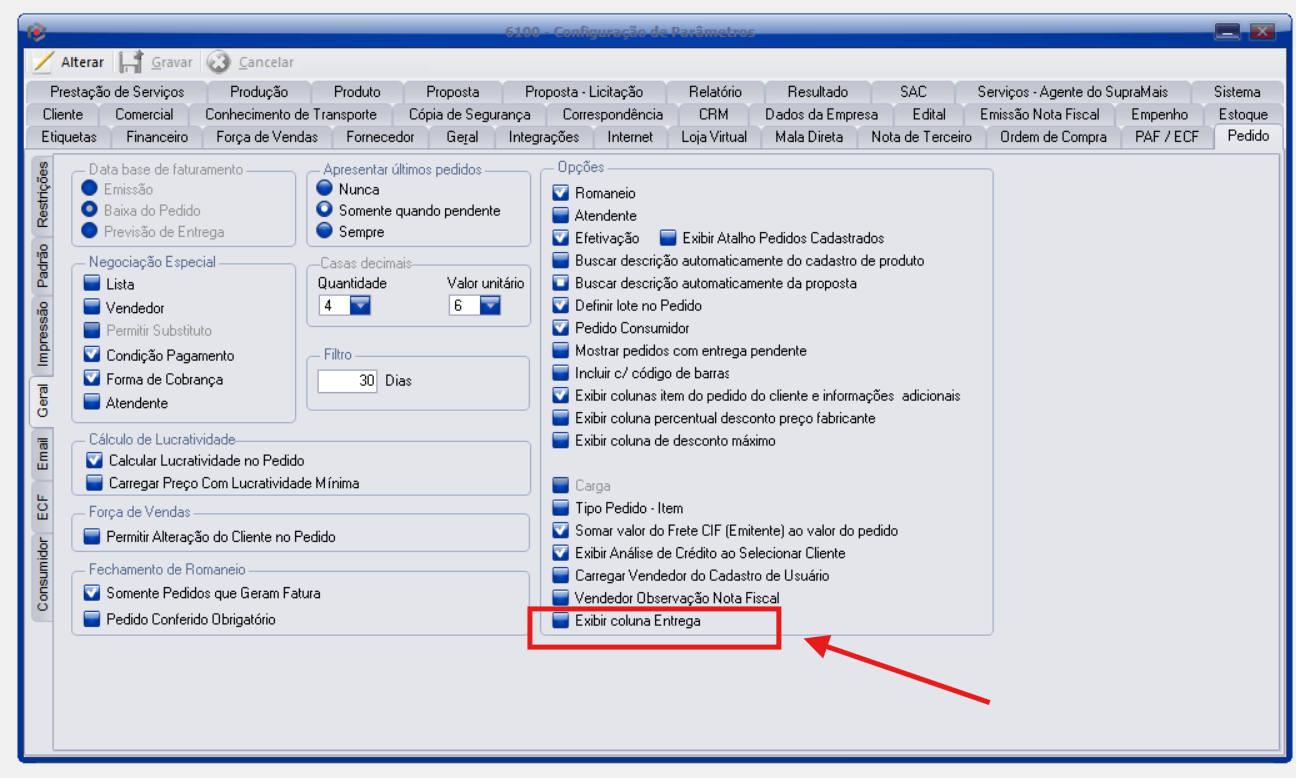Click the application logo in title bar

[37, 32]
